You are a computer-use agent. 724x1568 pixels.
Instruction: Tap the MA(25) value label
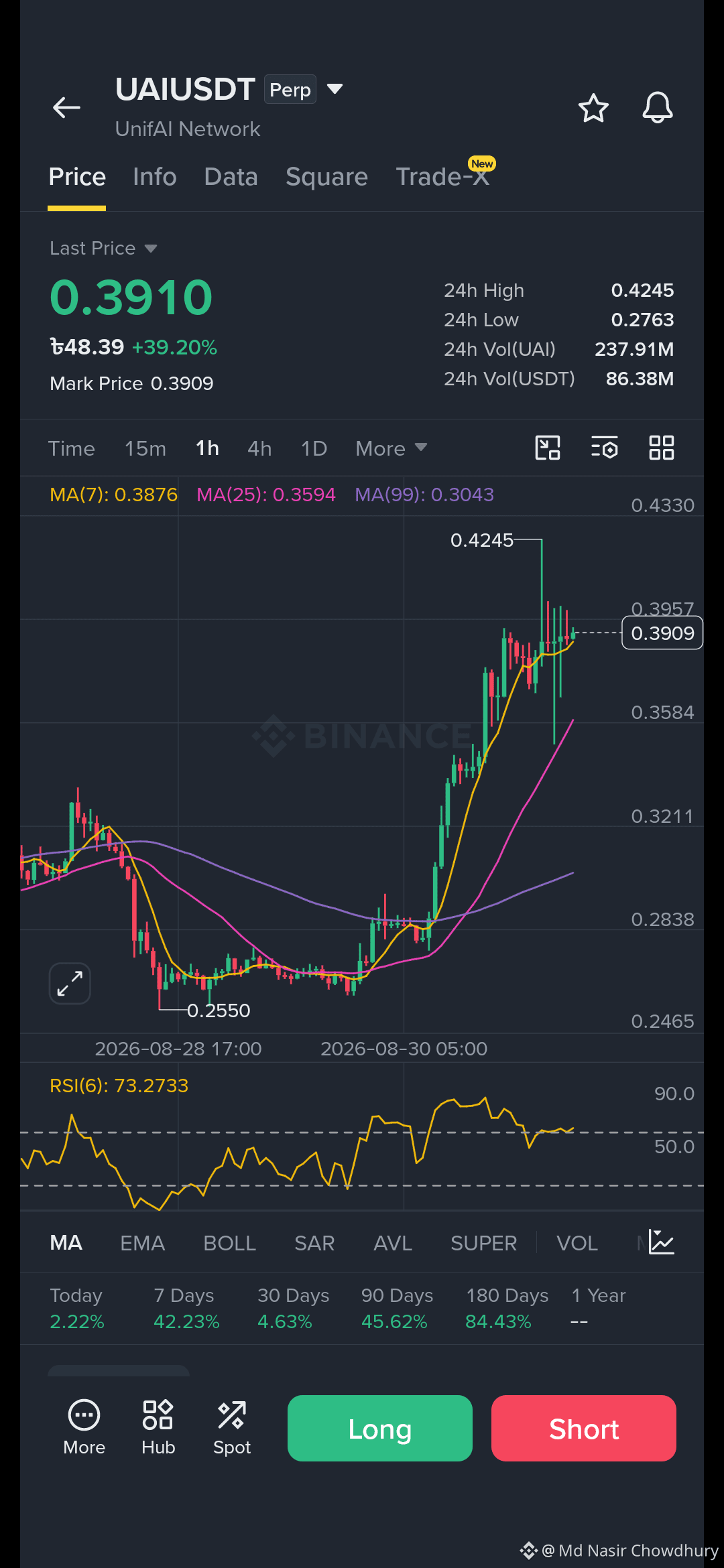tap(266, 495)
